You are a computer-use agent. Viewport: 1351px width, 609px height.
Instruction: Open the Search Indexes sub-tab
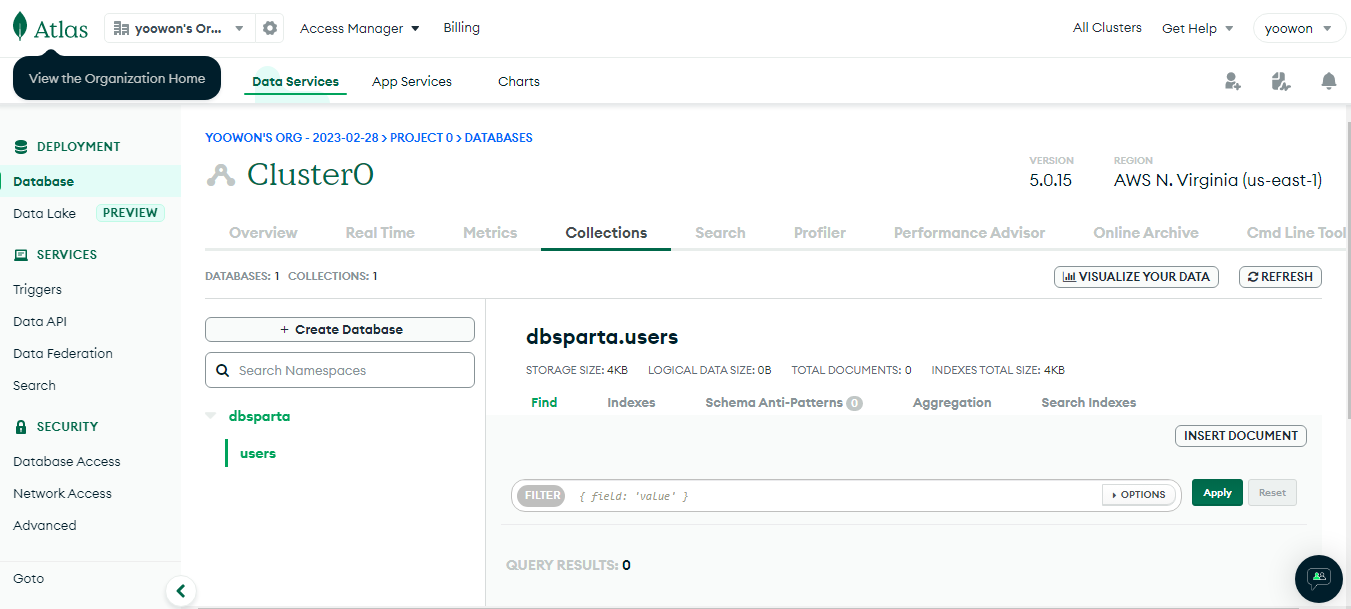[1088, 403]
